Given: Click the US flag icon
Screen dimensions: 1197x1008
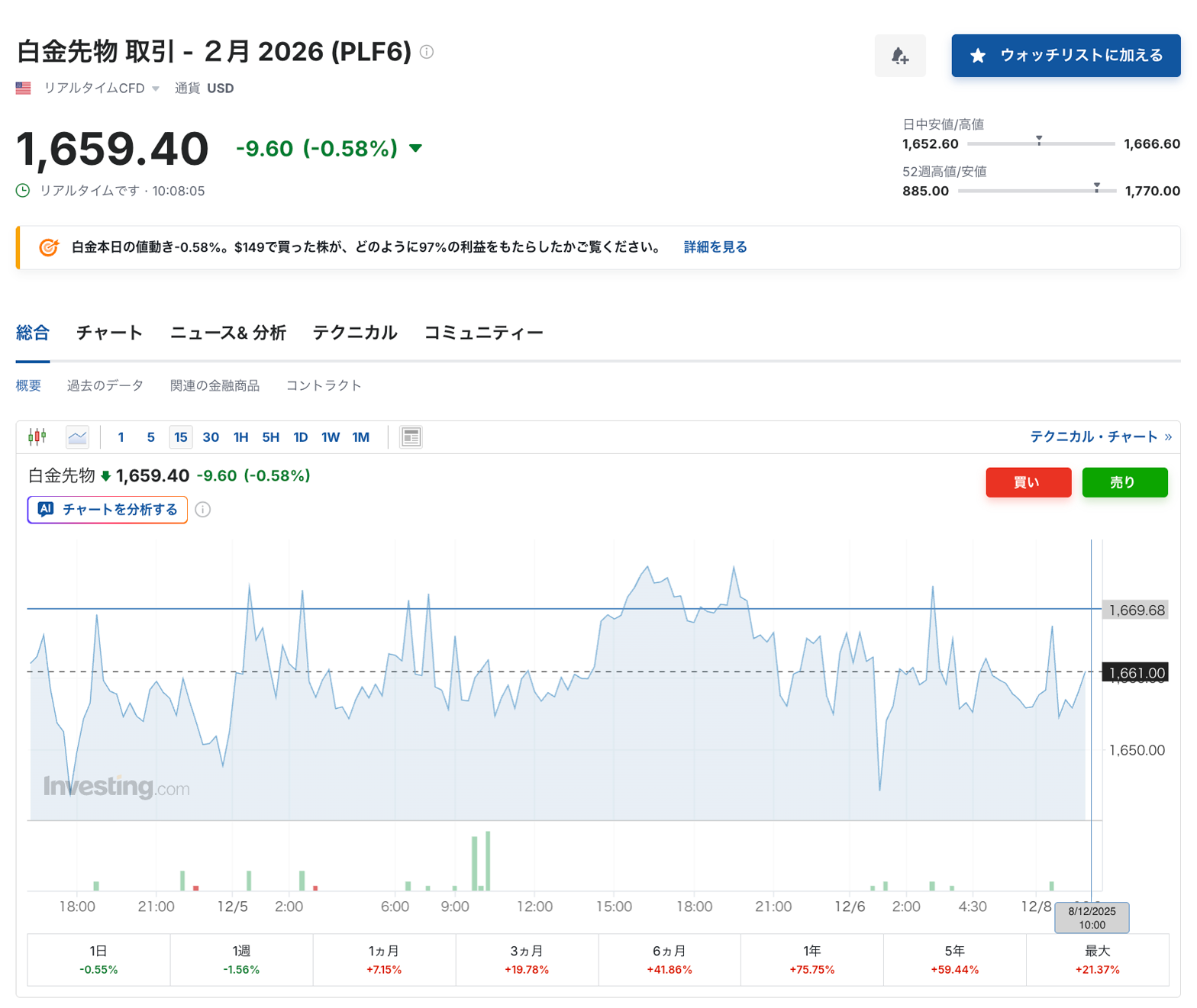Looking at the screenshot, I should tap(24, 89).
